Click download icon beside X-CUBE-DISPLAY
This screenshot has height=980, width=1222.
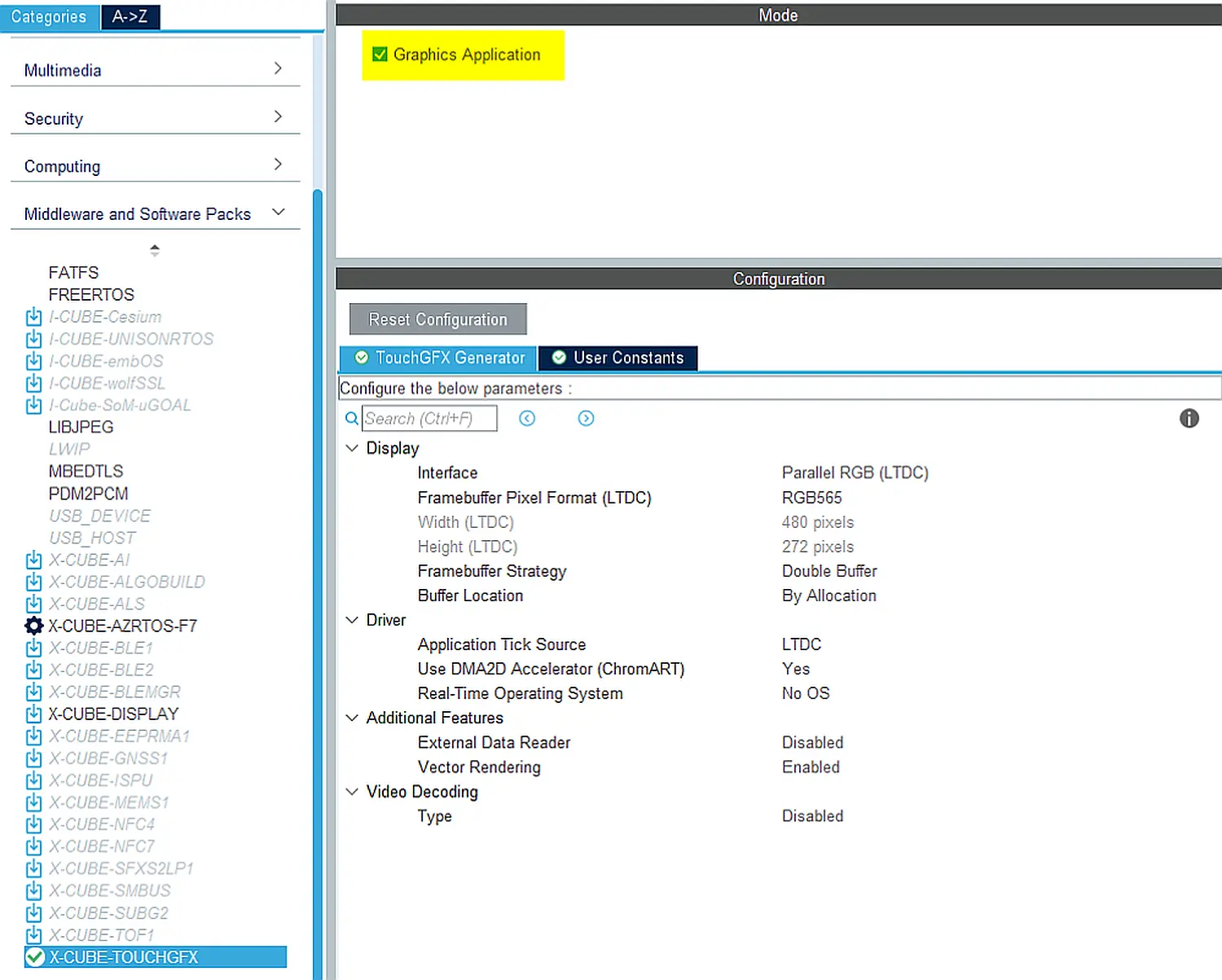point(34,714)
